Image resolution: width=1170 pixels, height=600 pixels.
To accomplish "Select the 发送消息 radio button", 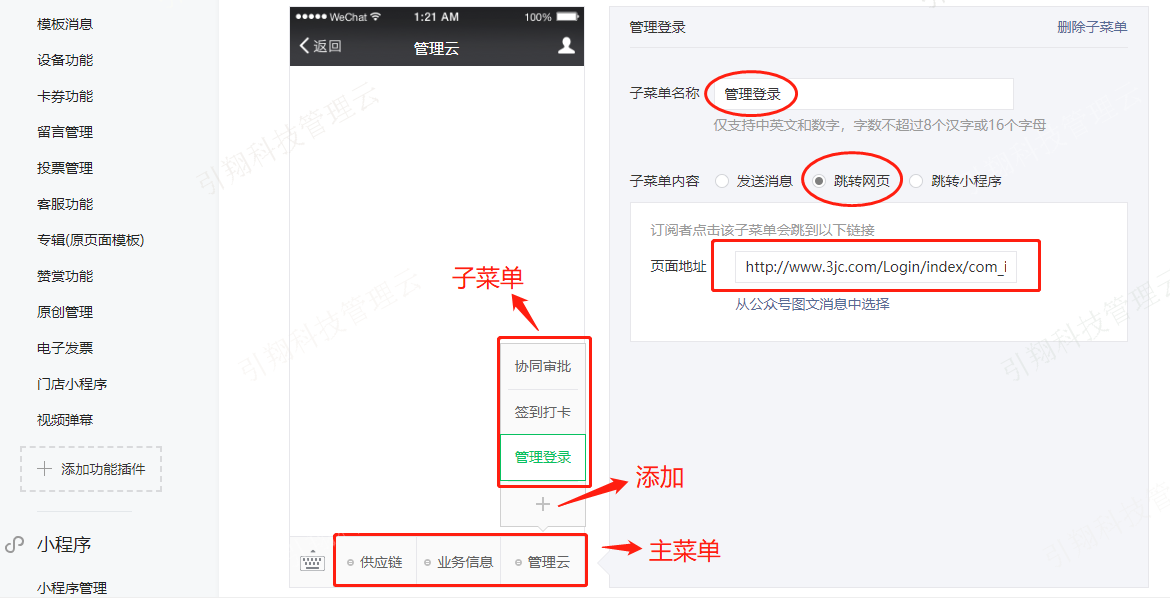I will [722, 181].
